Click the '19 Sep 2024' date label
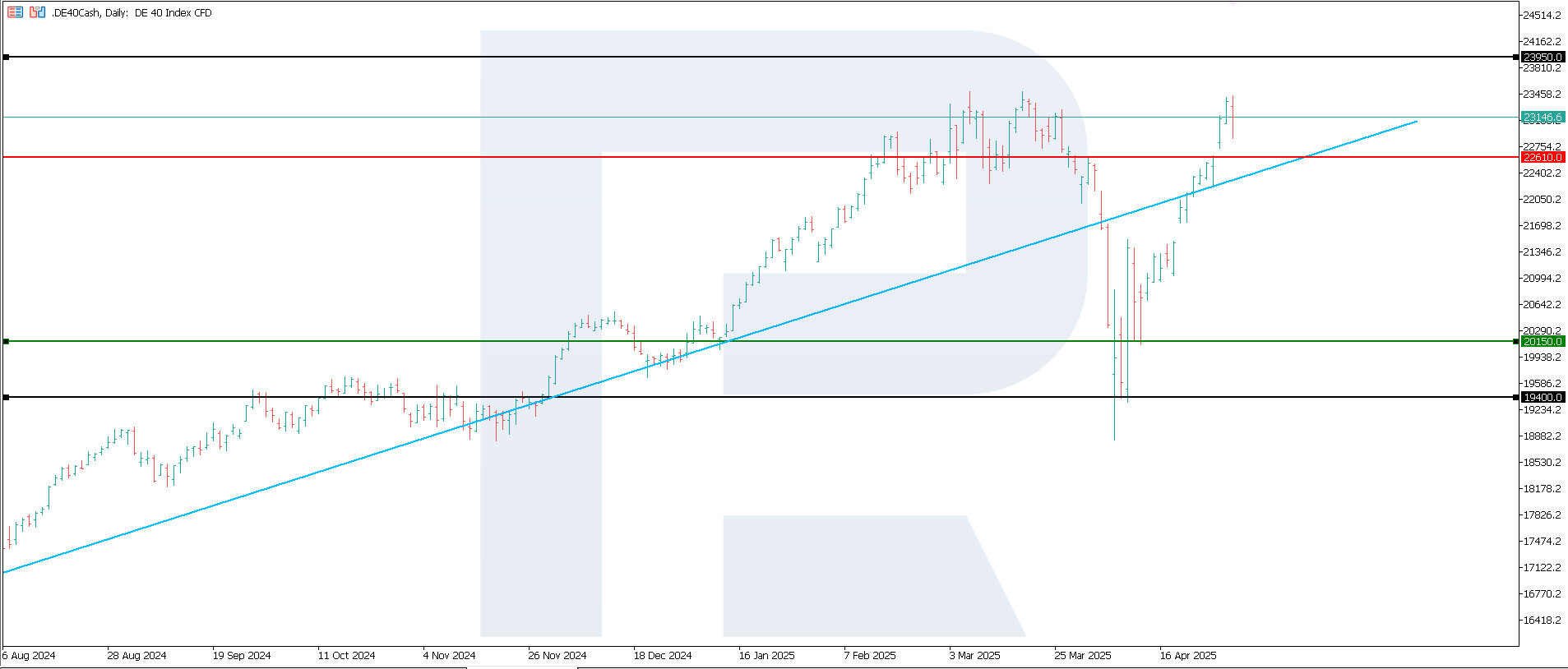Viewport: 1568px width, 669px height. click(x=242, y=656)
